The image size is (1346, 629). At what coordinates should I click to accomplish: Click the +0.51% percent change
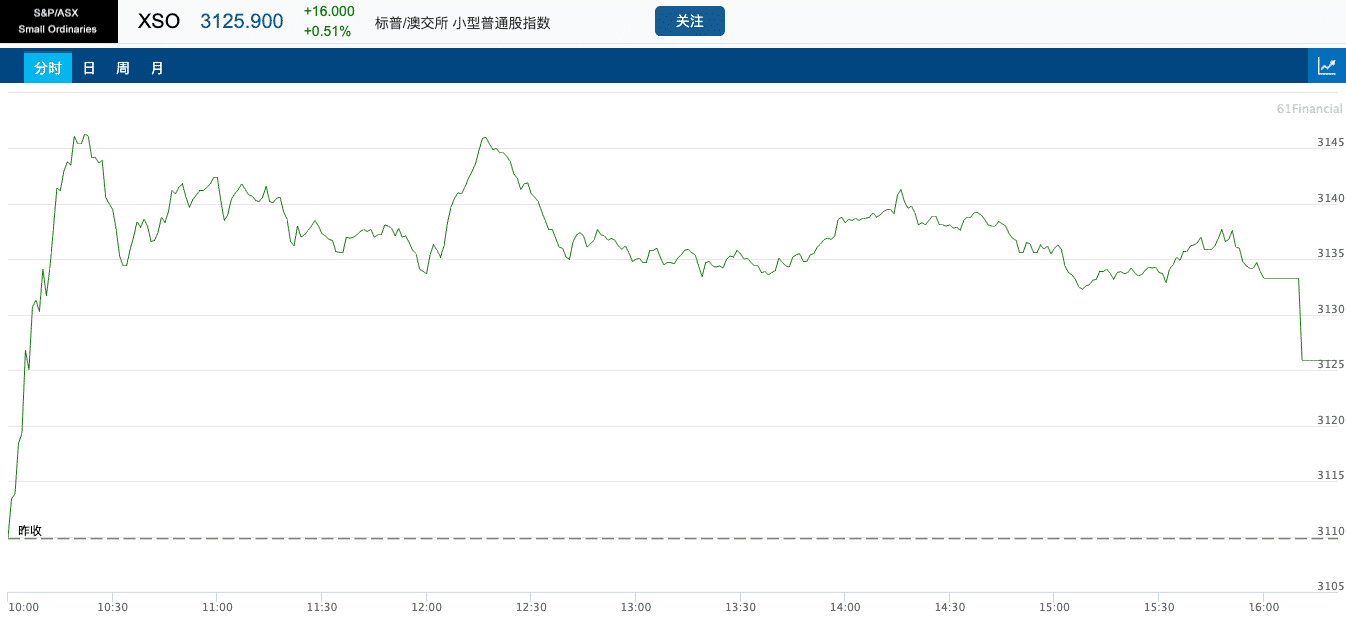[x=327, y=31]
